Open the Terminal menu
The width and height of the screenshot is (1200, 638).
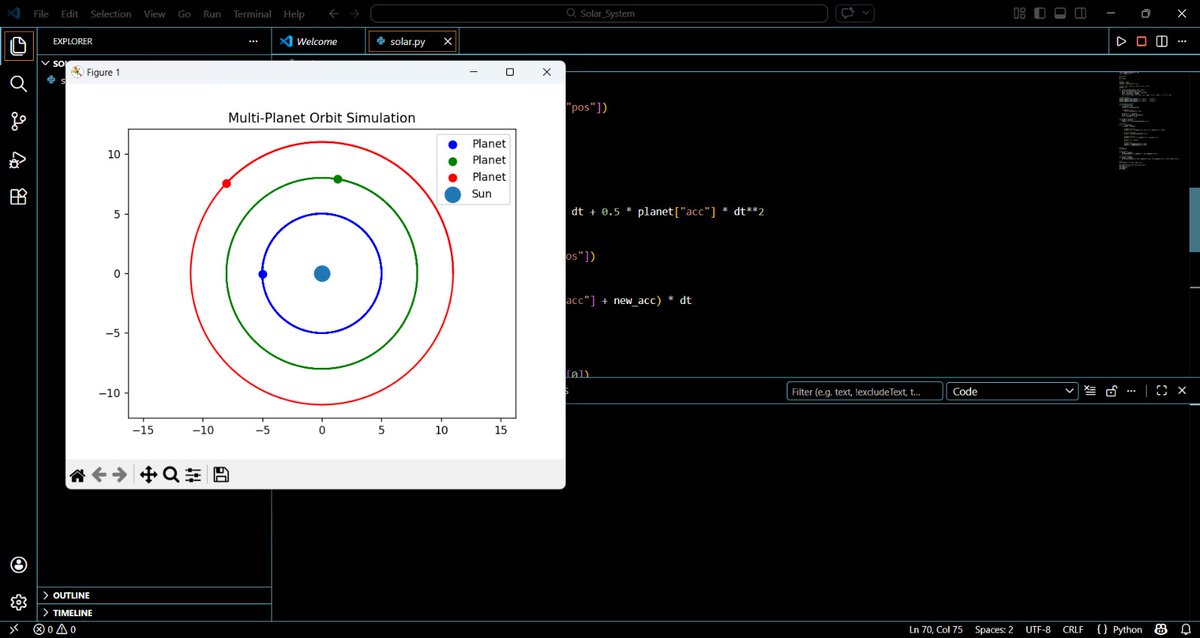pyautogui.click(x=251, y=14)
